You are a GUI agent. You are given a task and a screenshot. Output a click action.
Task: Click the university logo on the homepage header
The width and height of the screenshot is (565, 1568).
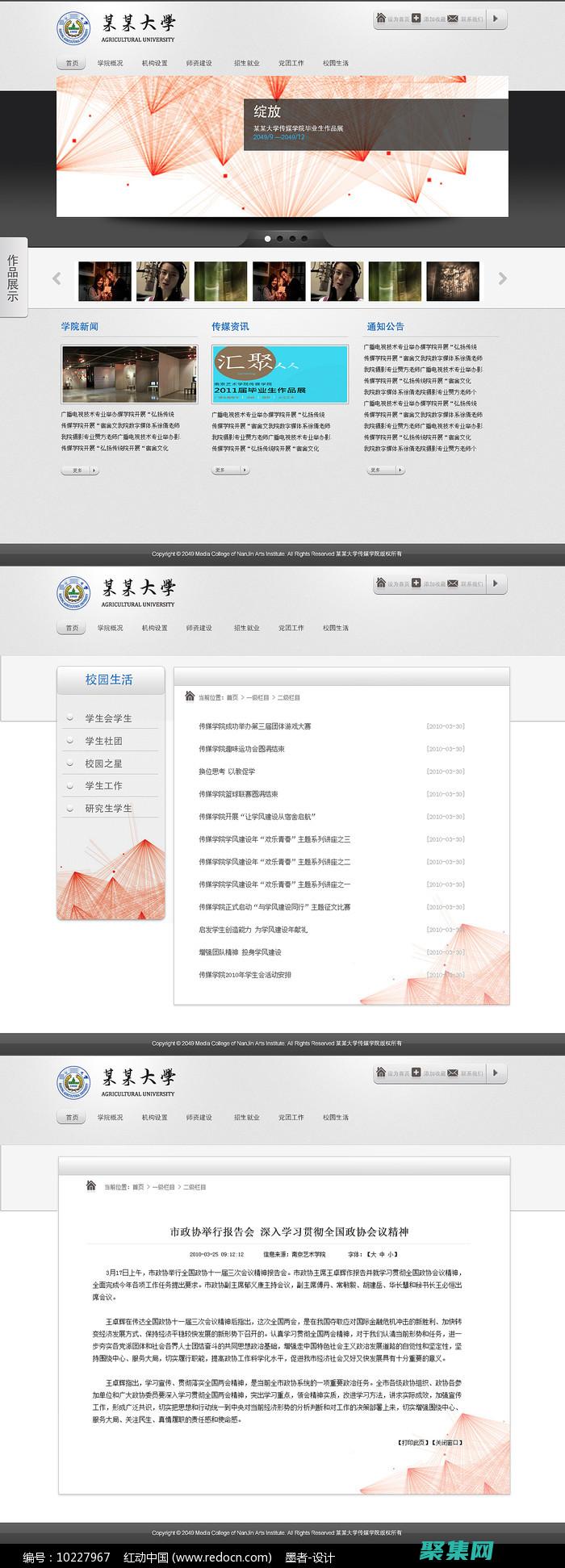[74, 29]
